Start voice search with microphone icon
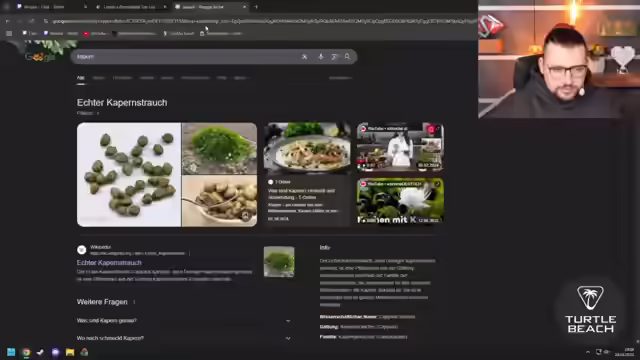Screen dimensions: 640x360 pyautogui.click(x=321, y=57)
